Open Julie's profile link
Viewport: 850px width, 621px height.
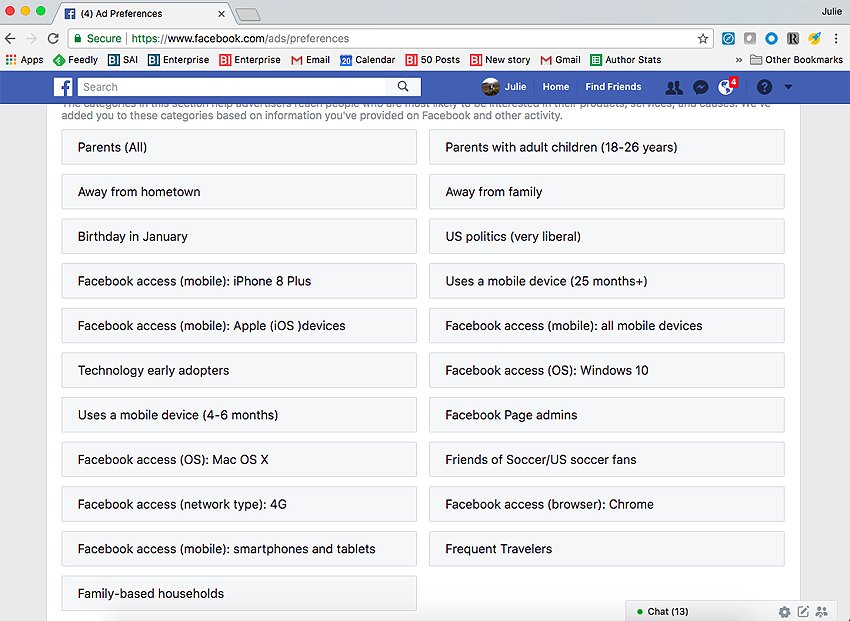[516, 87]
